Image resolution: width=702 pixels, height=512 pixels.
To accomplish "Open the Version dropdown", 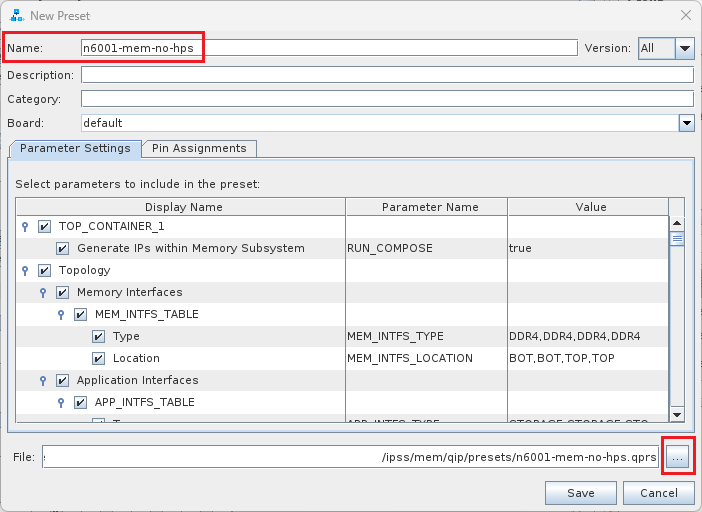I will coord(684,48).
